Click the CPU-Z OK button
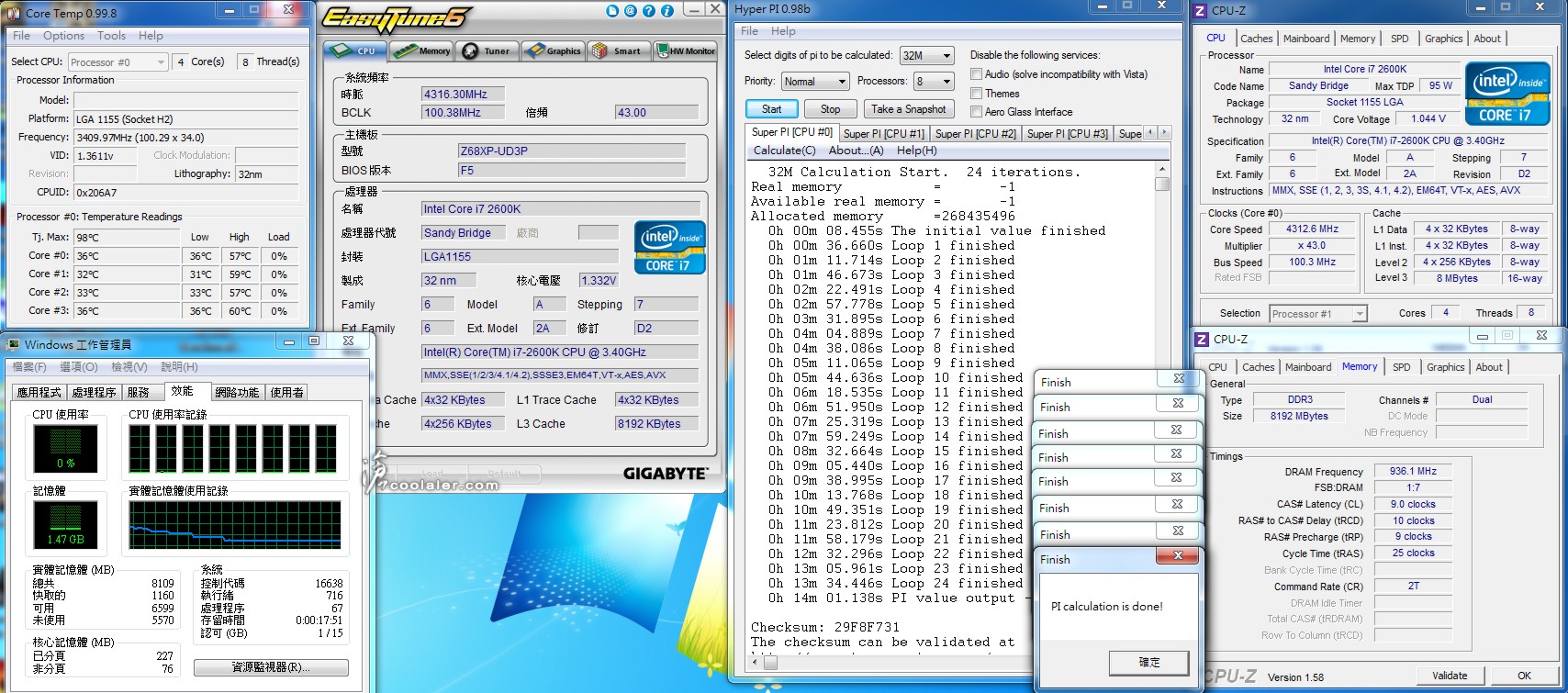Viewport: 1568px width, 693px height. [x=1524, y=676]
